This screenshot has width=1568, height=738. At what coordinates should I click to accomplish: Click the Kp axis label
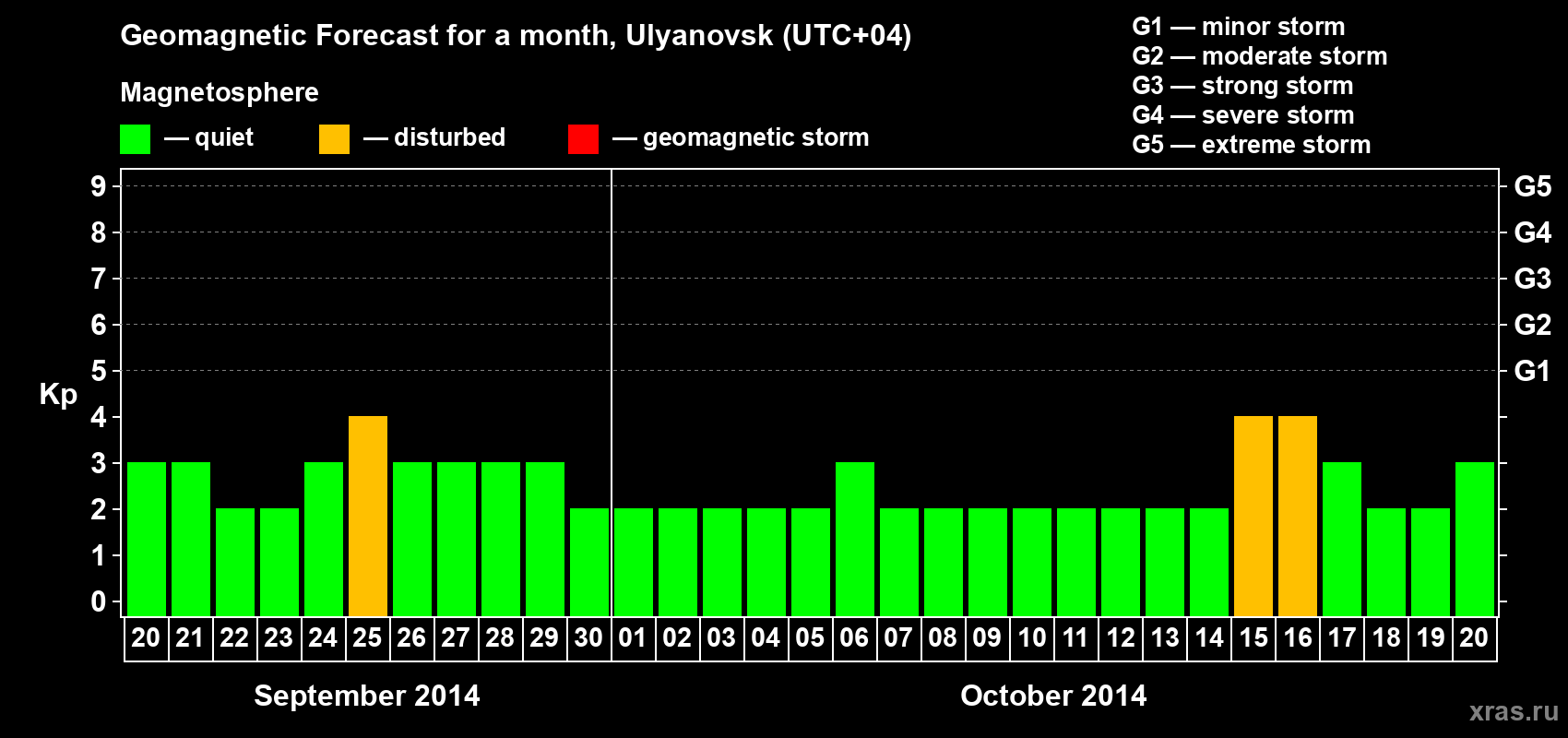click(58, 395)
